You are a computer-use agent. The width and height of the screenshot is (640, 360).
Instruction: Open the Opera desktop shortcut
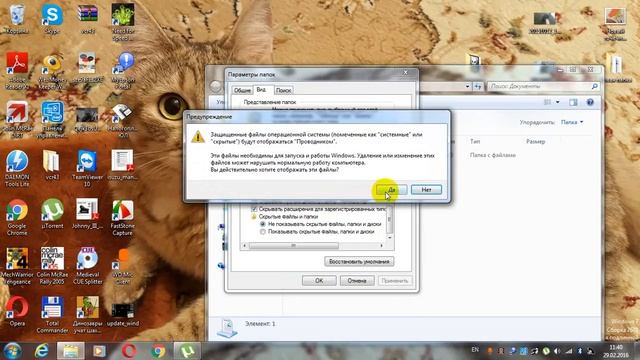pos(17,311)
